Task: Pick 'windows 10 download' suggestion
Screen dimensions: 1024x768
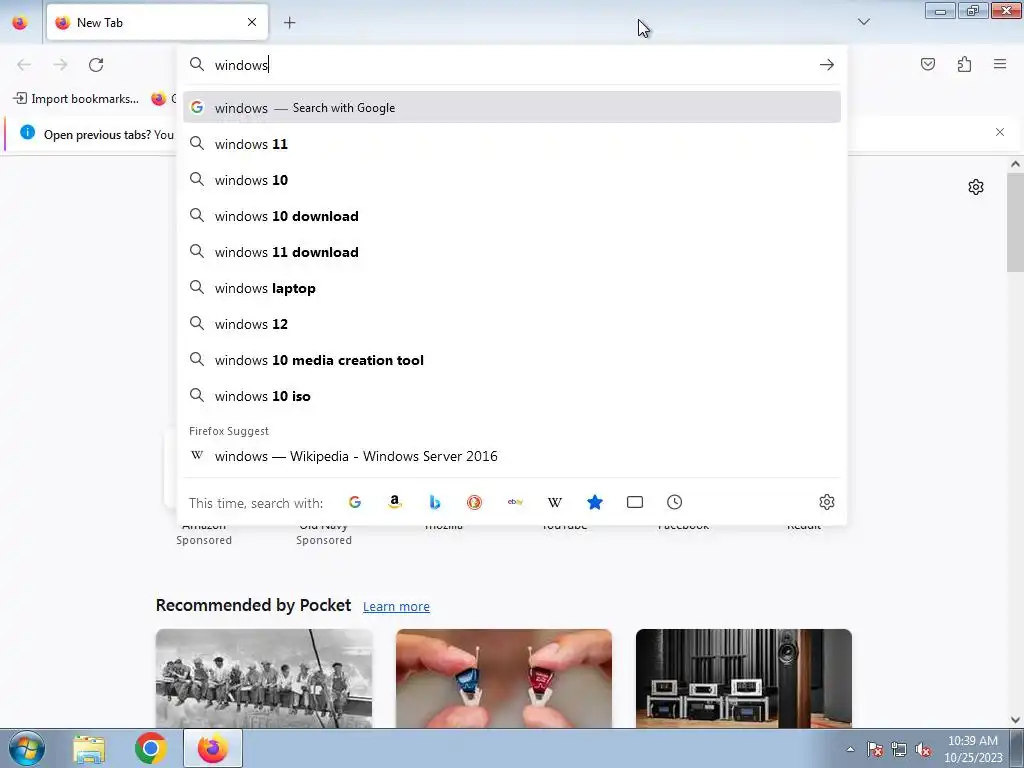Action: (x=512, y=216)
